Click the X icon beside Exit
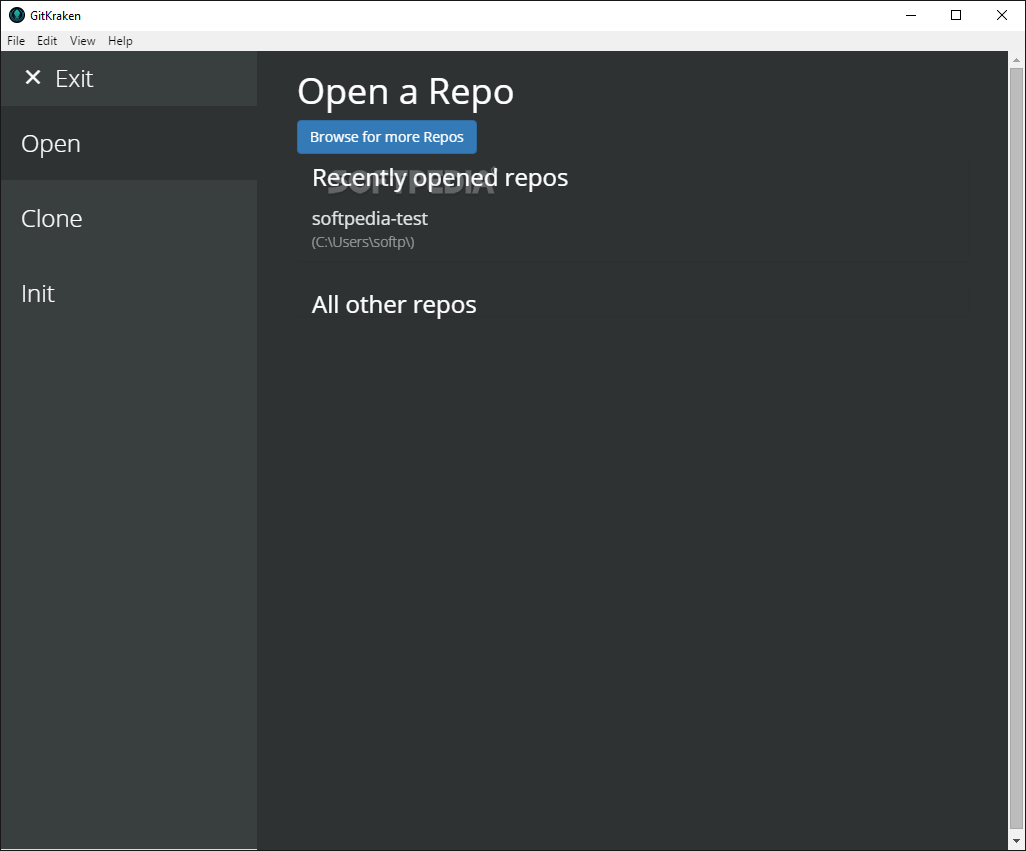 (33, 78)
